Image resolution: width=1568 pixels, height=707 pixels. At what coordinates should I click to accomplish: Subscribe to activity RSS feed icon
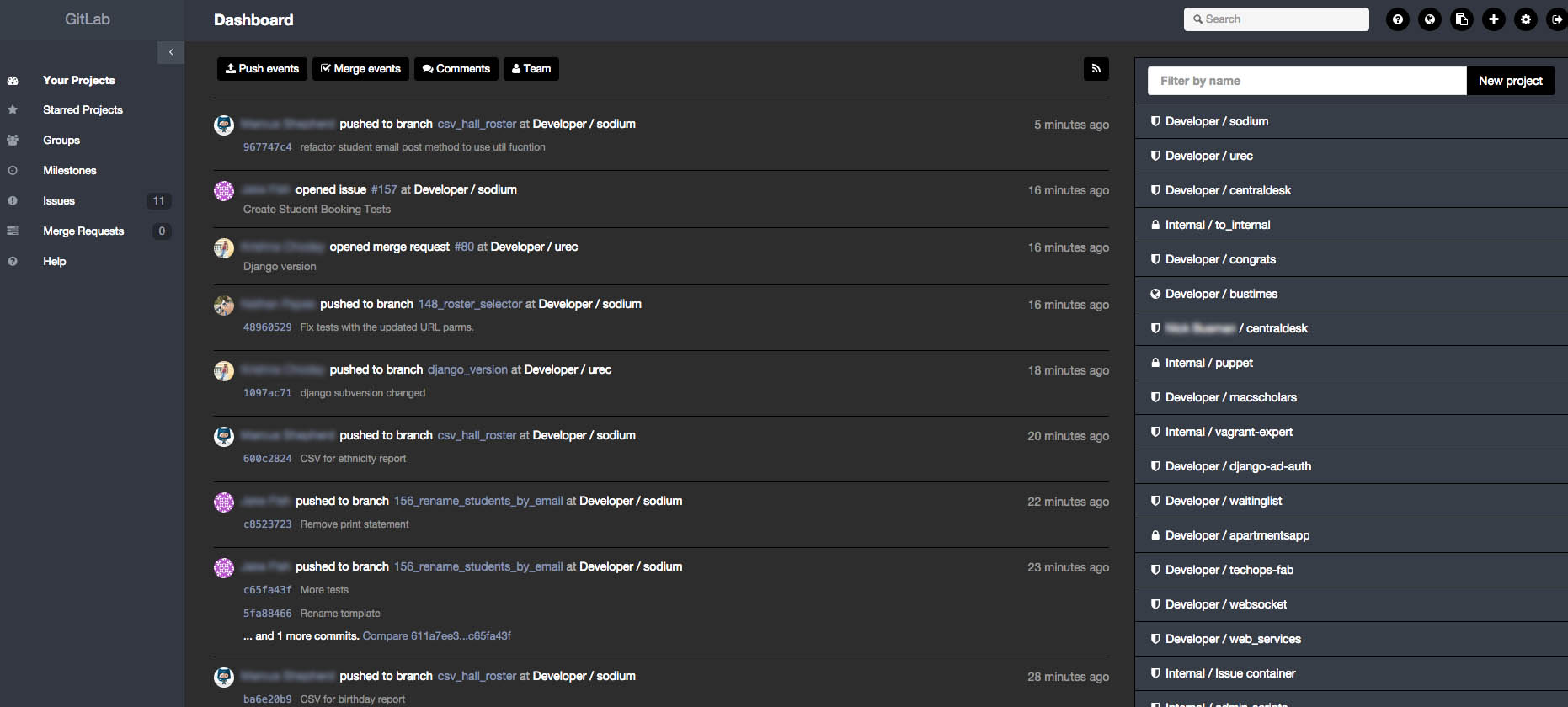click(1096, 69)
